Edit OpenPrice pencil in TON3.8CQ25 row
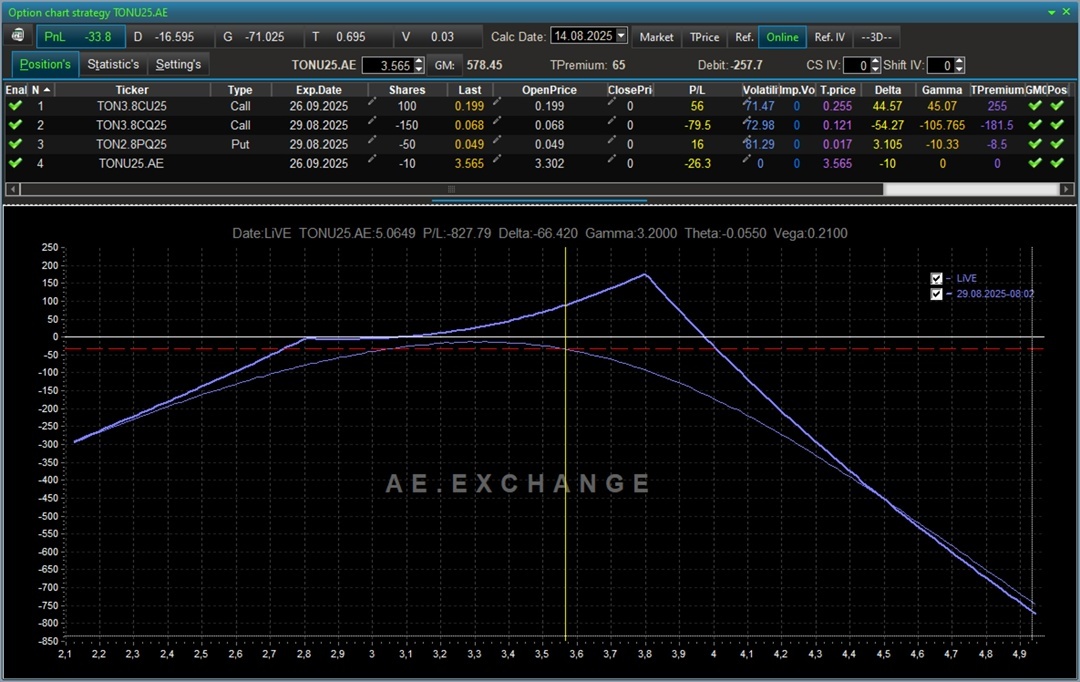1080x682 pixels. (x=497, y=121)
